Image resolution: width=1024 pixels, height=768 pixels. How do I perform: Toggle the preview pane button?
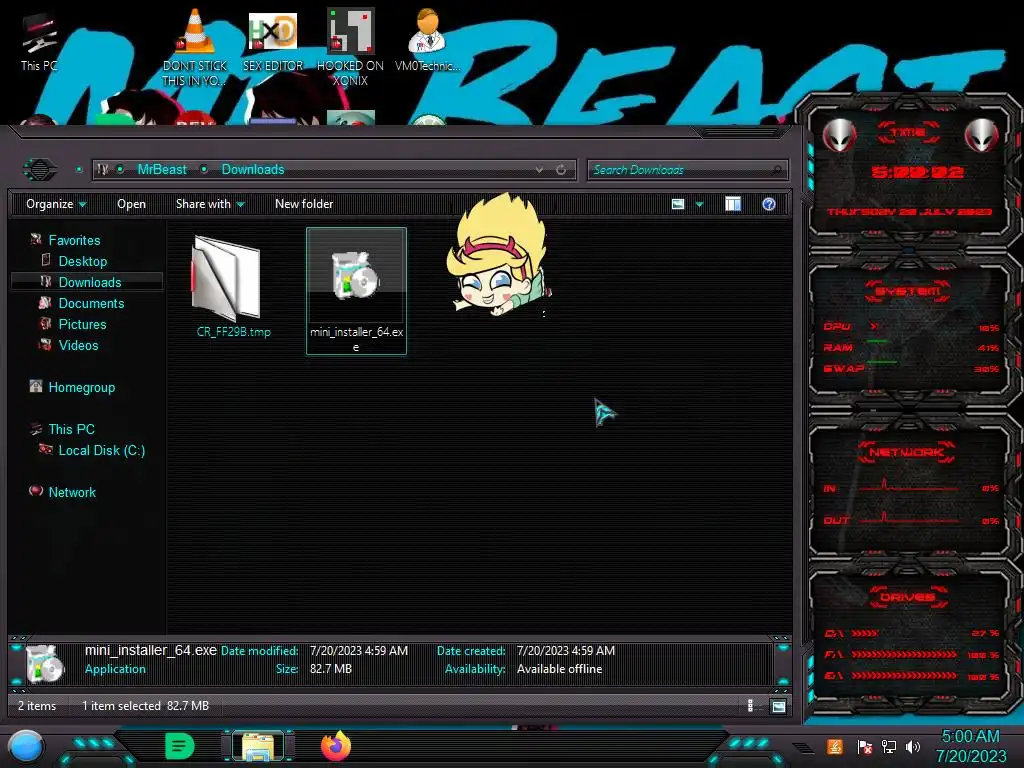point(733,204)
